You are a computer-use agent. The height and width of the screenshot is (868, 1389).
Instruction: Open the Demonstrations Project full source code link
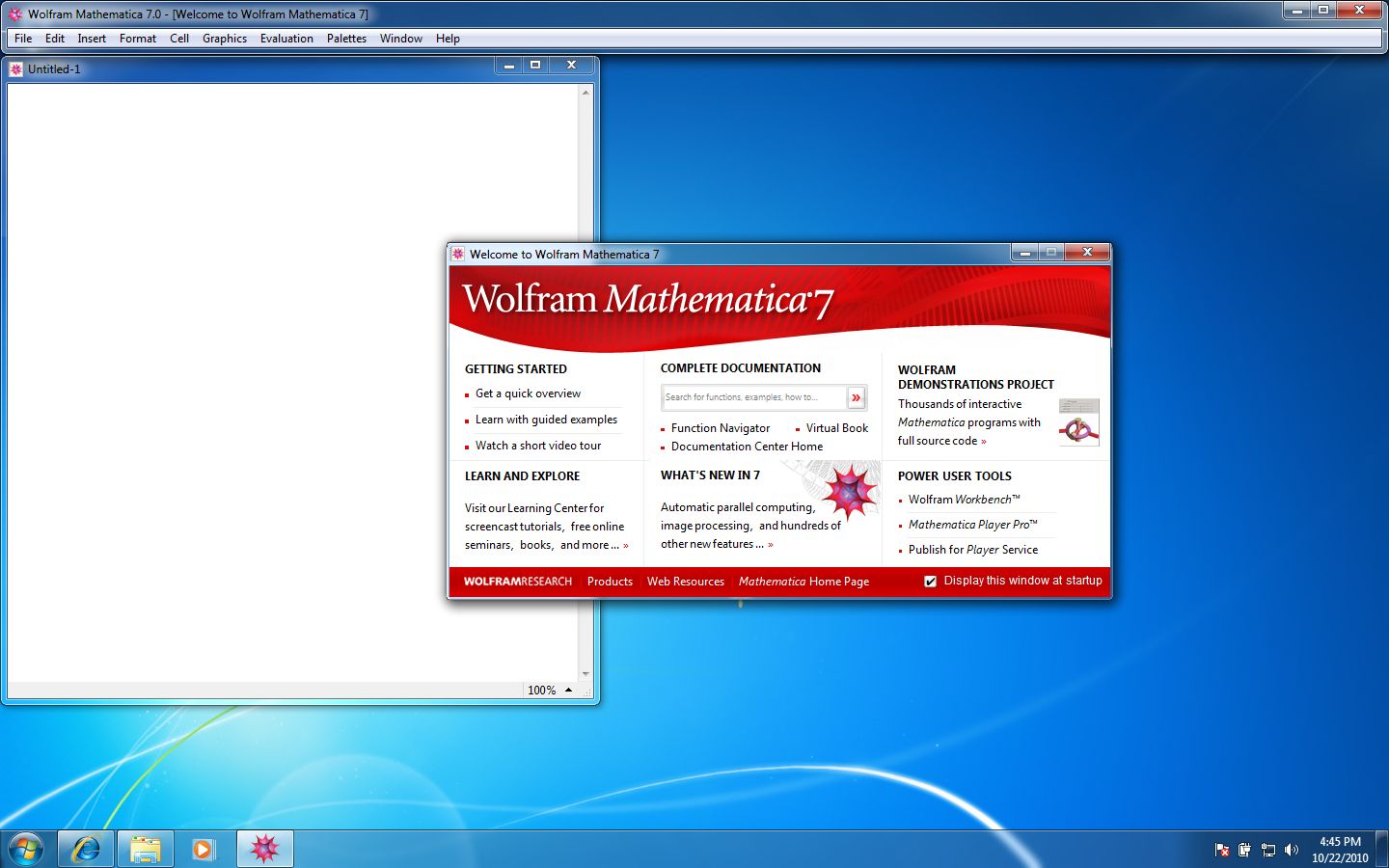click(x=941, y=441)
